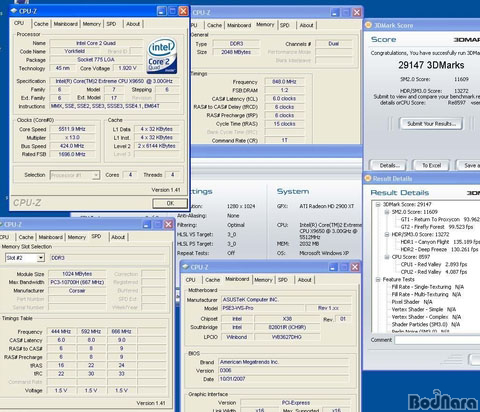
Task: Click To Excel button in 3DMark Score
Action: pos(431,165)
